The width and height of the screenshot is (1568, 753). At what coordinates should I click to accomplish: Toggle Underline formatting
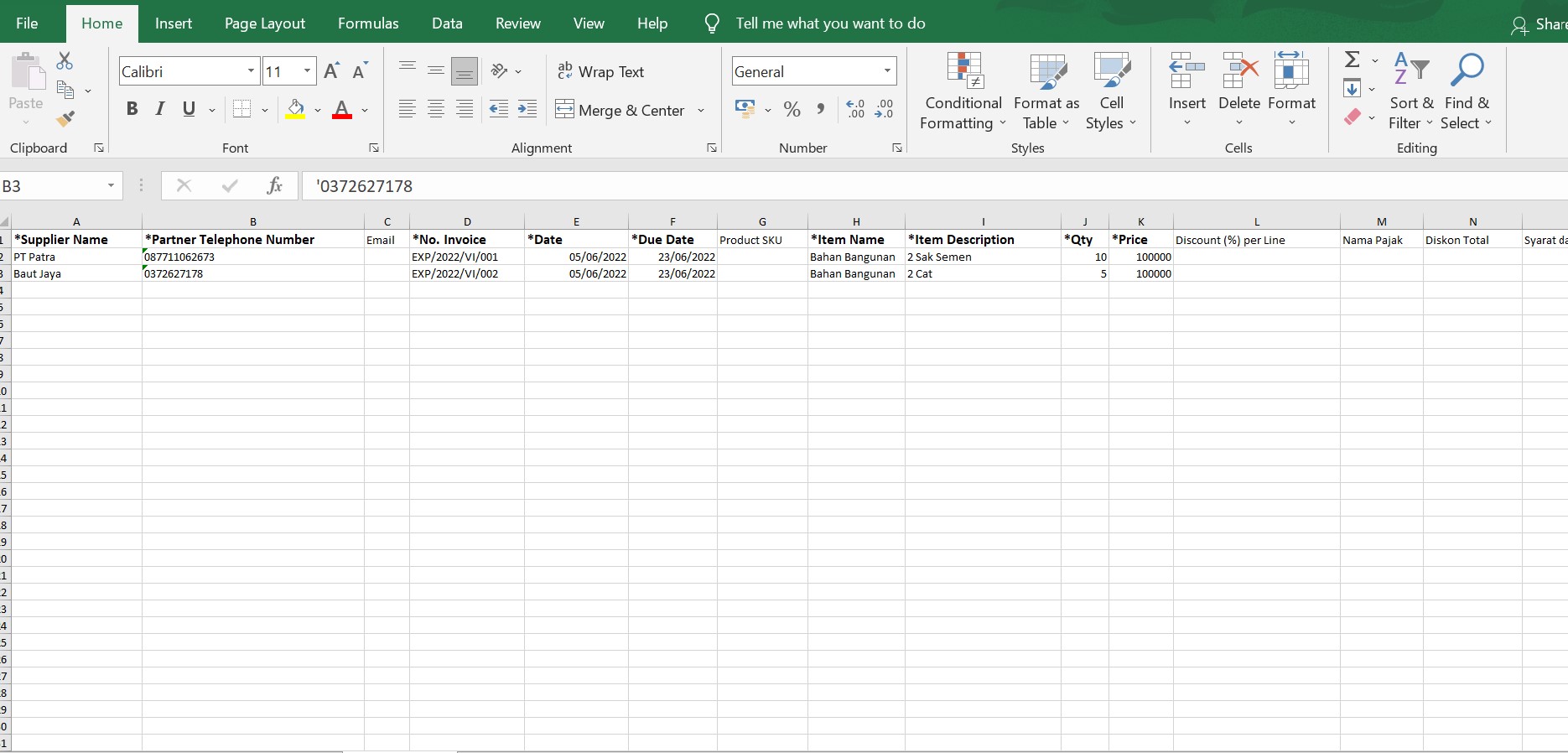pos(190,109)
